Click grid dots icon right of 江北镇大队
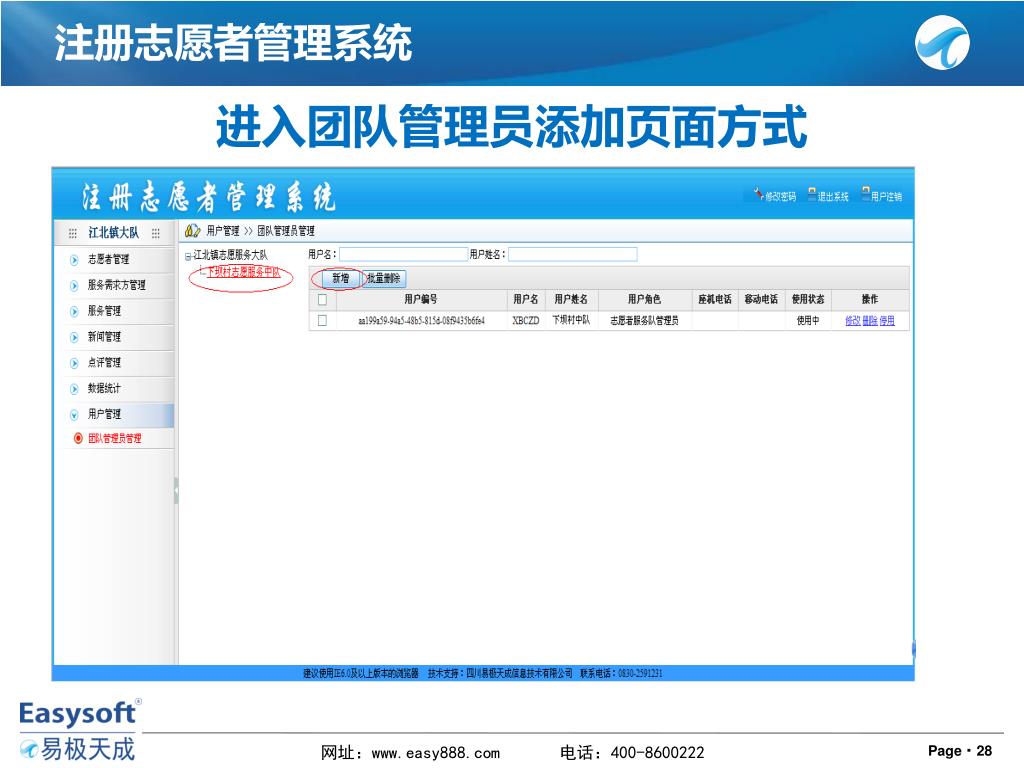 pyautogui.click(x=155, y=233)
